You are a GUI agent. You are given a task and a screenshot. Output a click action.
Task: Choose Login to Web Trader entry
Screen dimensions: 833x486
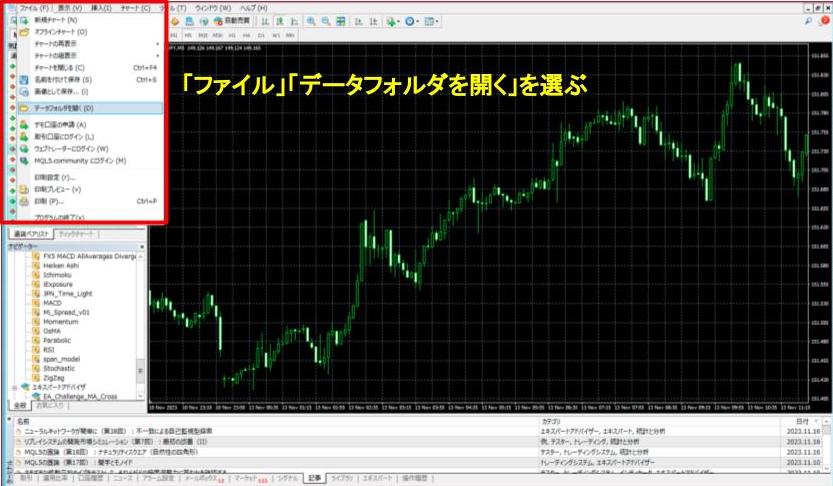tap(89, 149)
